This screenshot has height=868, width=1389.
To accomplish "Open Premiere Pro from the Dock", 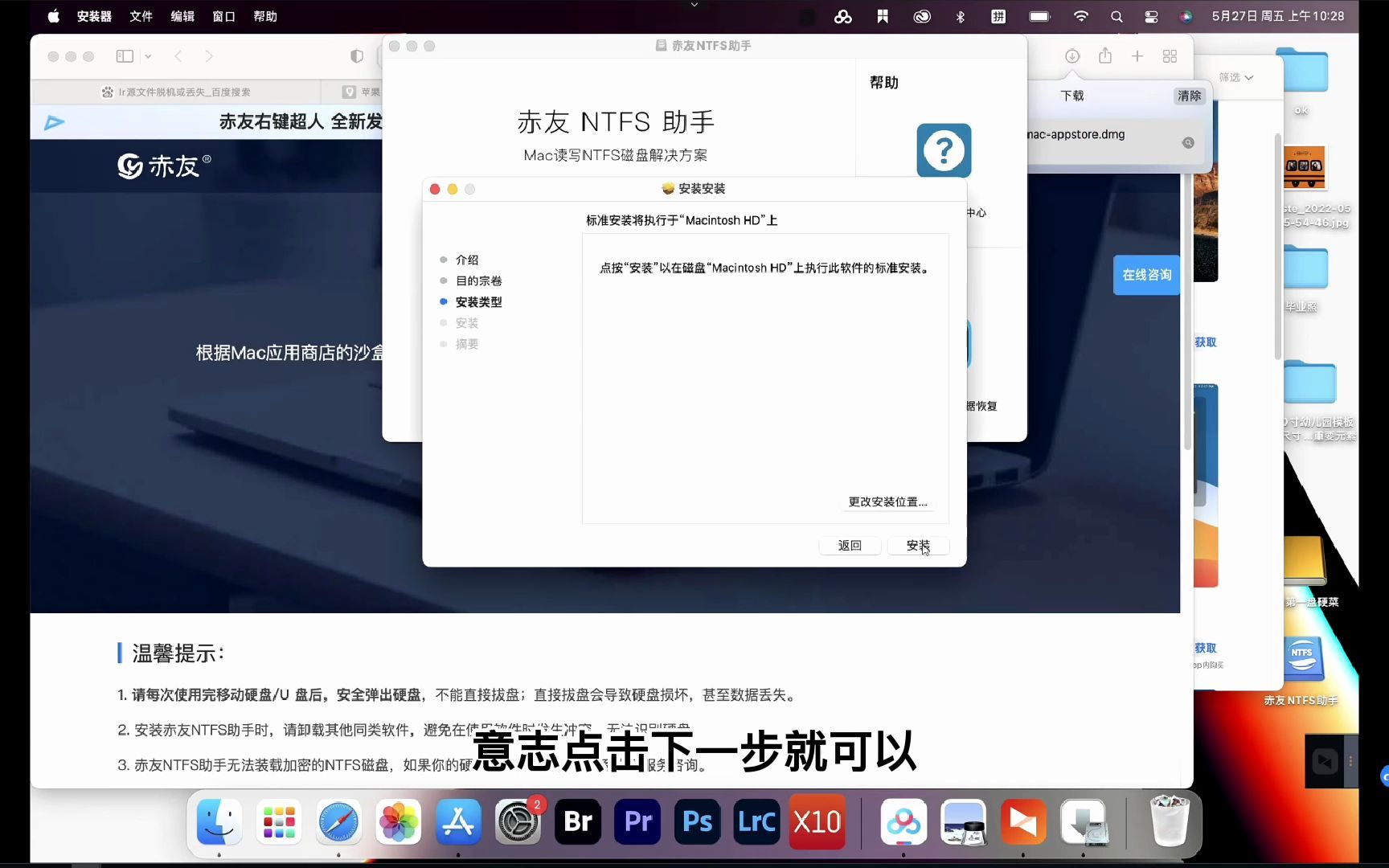I will (x=637, y=821).
